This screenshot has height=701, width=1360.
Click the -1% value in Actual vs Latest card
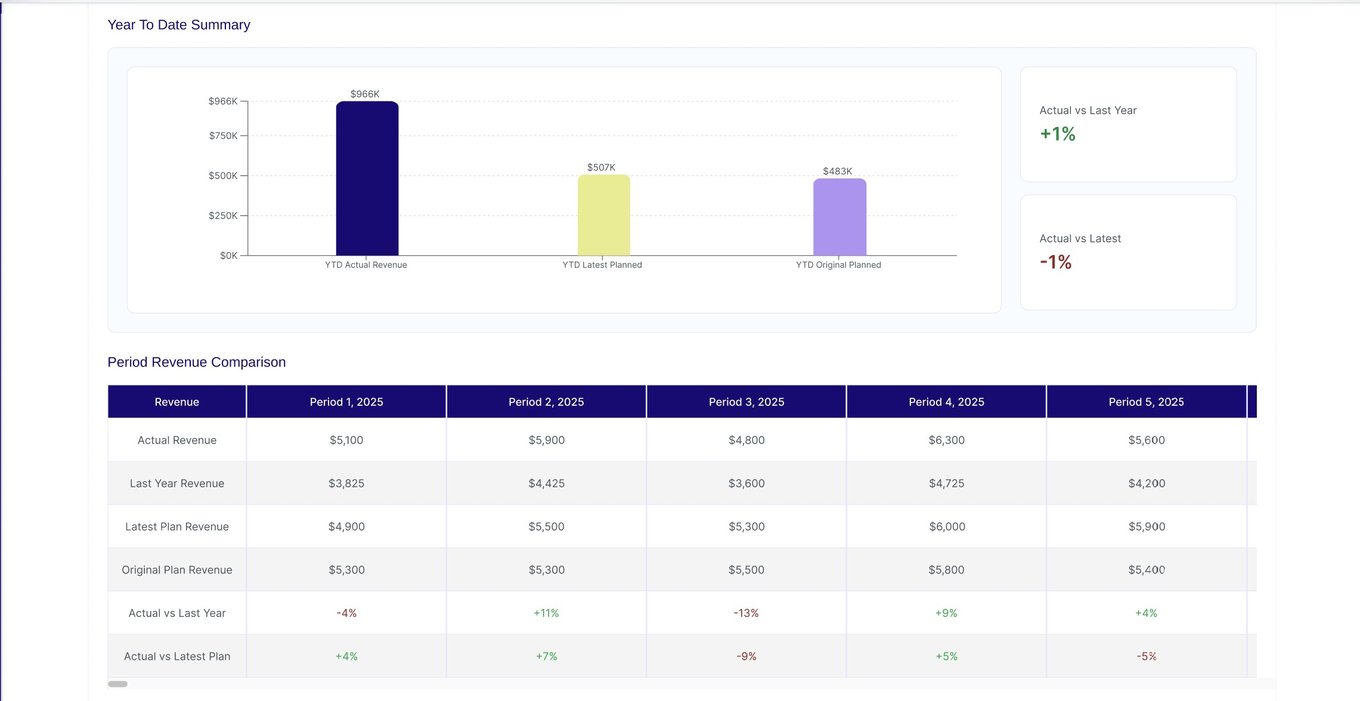click(x=1056, y=262)
